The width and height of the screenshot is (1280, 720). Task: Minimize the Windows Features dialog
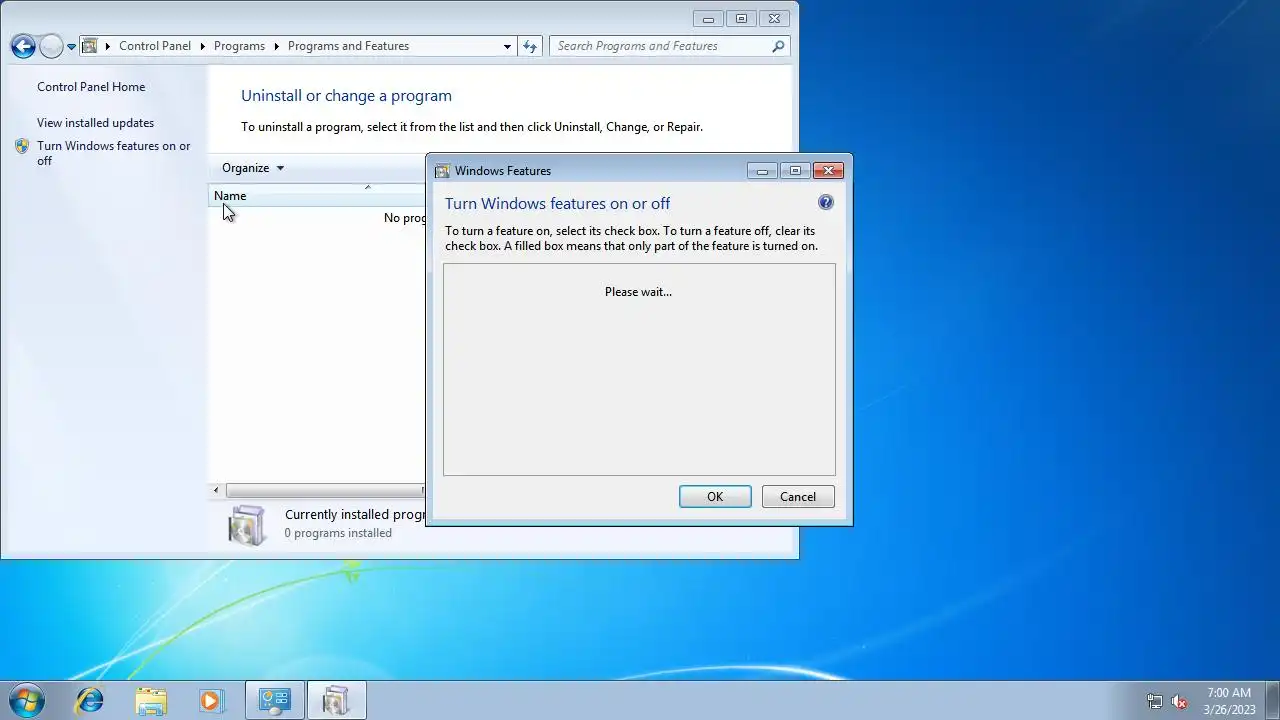pos(762,171)
